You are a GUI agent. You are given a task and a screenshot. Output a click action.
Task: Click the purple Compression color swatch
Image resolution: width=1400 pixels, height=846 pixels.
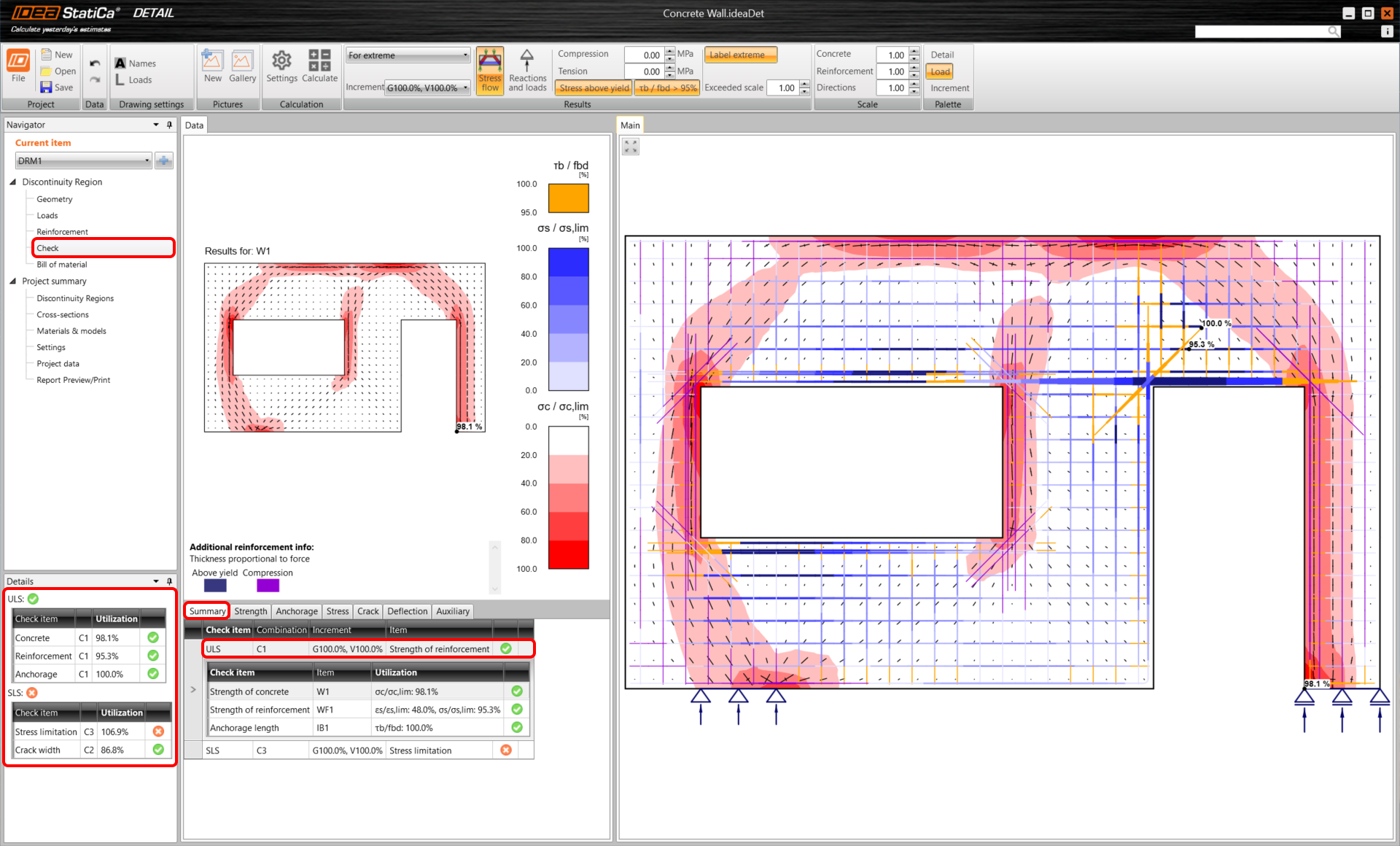(x=268, y=586)
